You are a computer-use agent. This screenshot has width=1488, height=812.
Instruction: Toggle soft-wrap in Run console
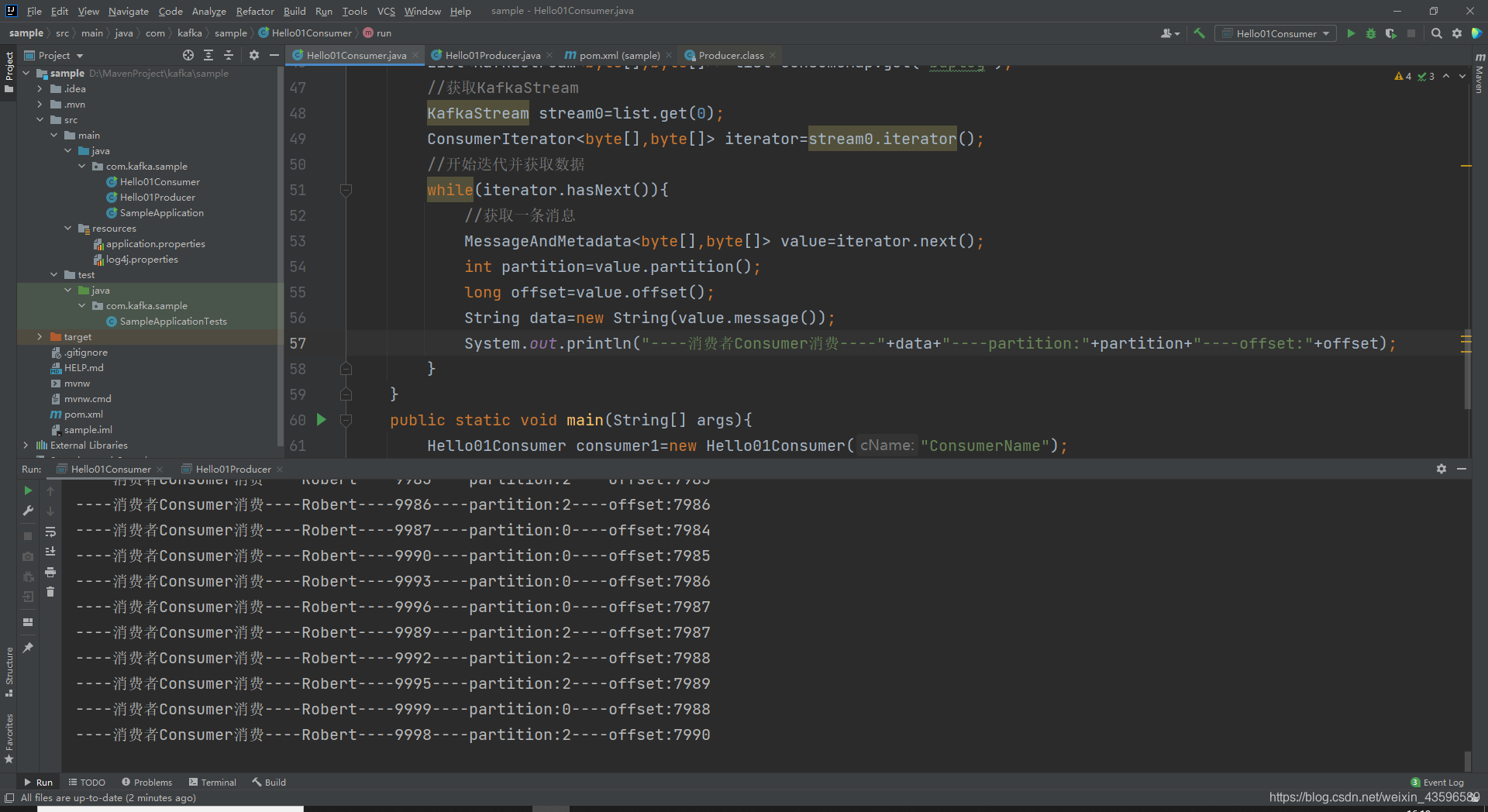click(50, 532)
